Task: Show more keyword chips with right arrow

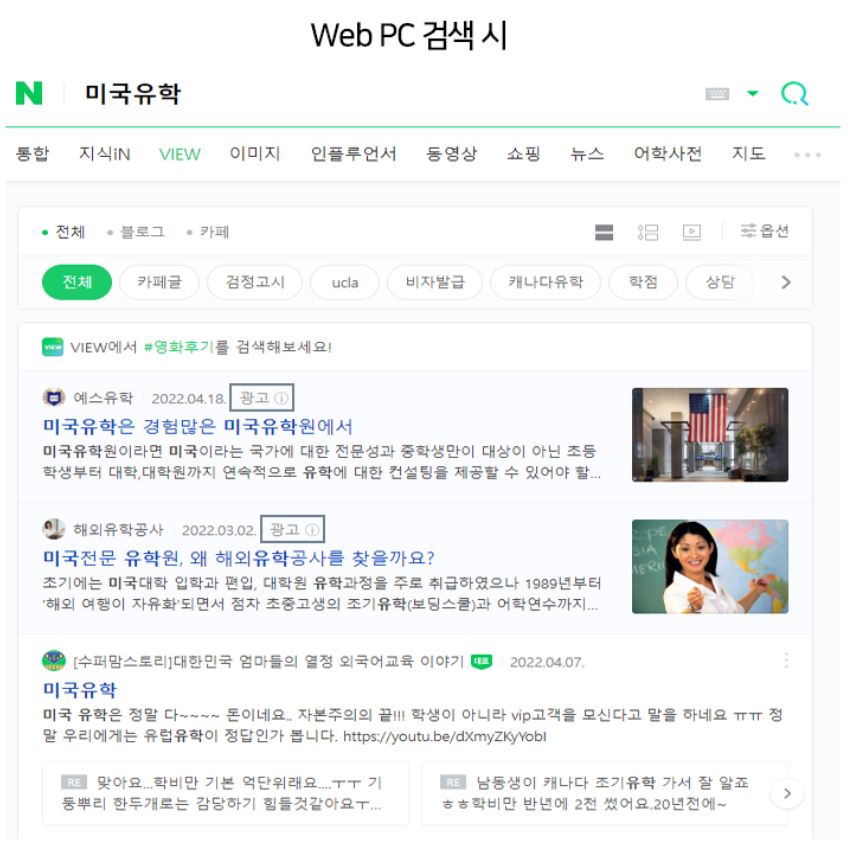Action: coord(786,282)
